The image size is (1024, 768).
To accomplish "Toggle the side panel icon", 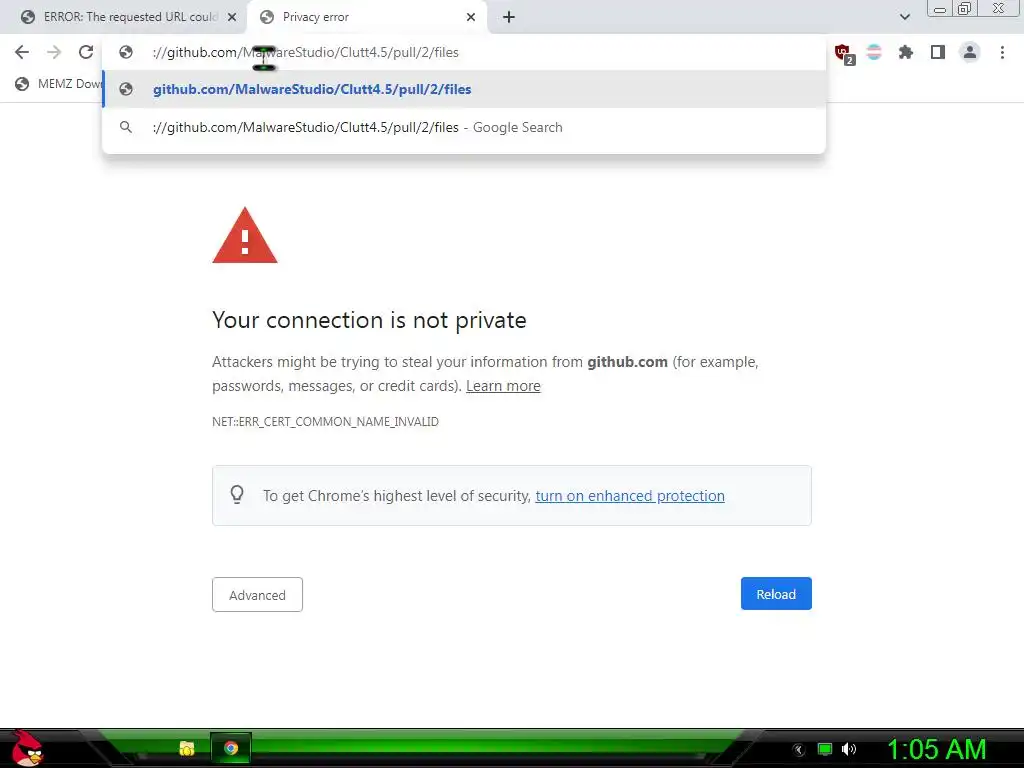I will click(x=938, y=52).
